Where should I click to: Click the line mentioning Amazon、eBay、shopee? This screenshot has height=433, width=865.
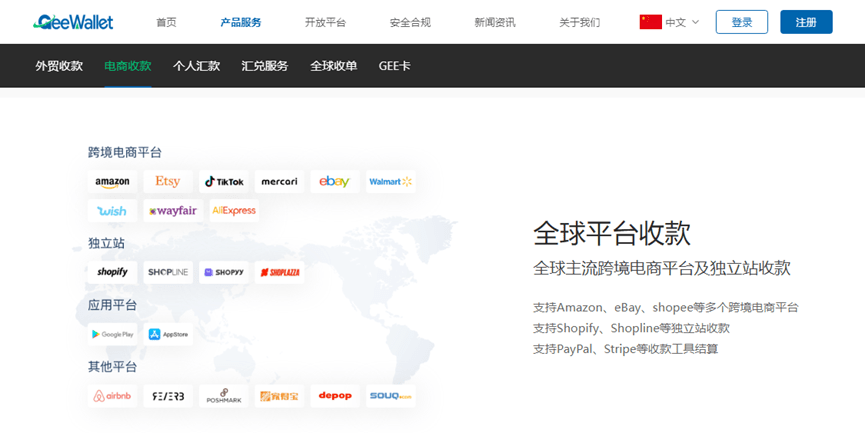click(665, 307)
